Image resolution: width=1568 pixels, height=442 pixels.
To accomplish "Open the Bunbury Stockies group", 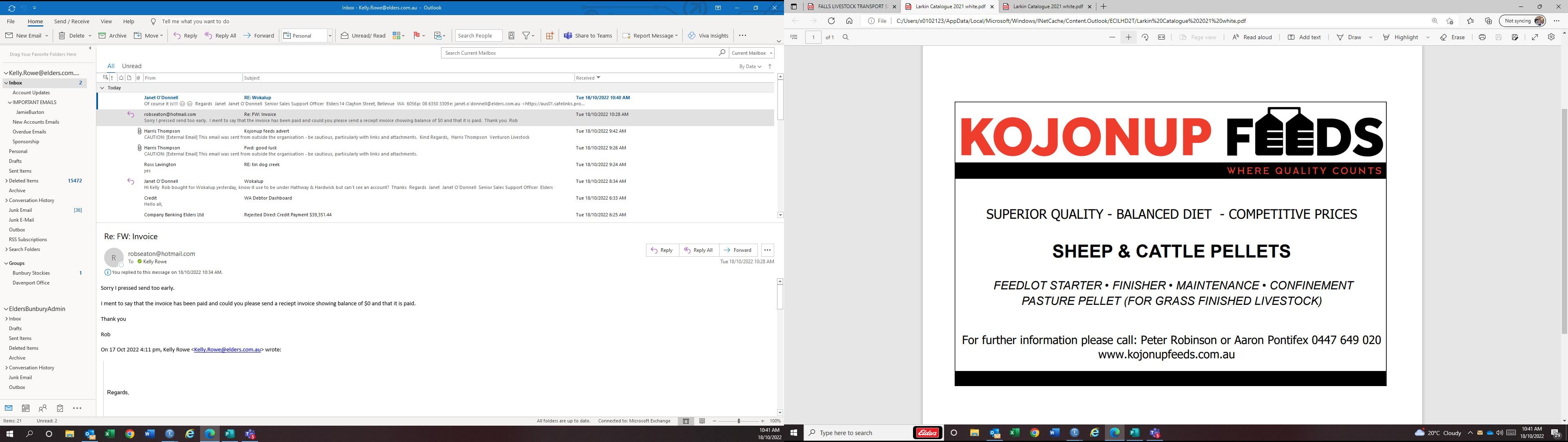I will pos(31,273).
